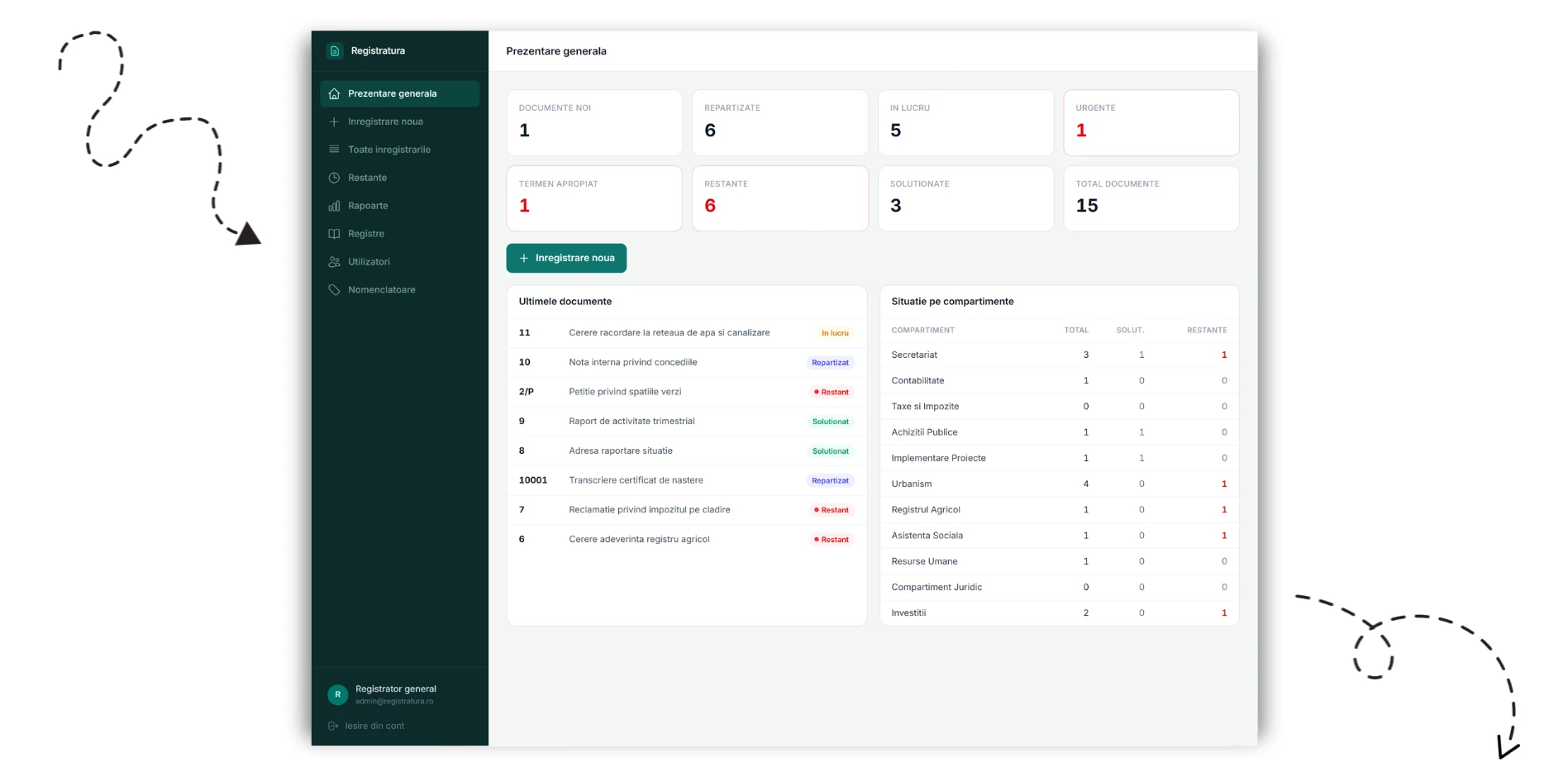Click the R avatar of Registrator general
The image size is (1568, 777).
coord(337,695)
